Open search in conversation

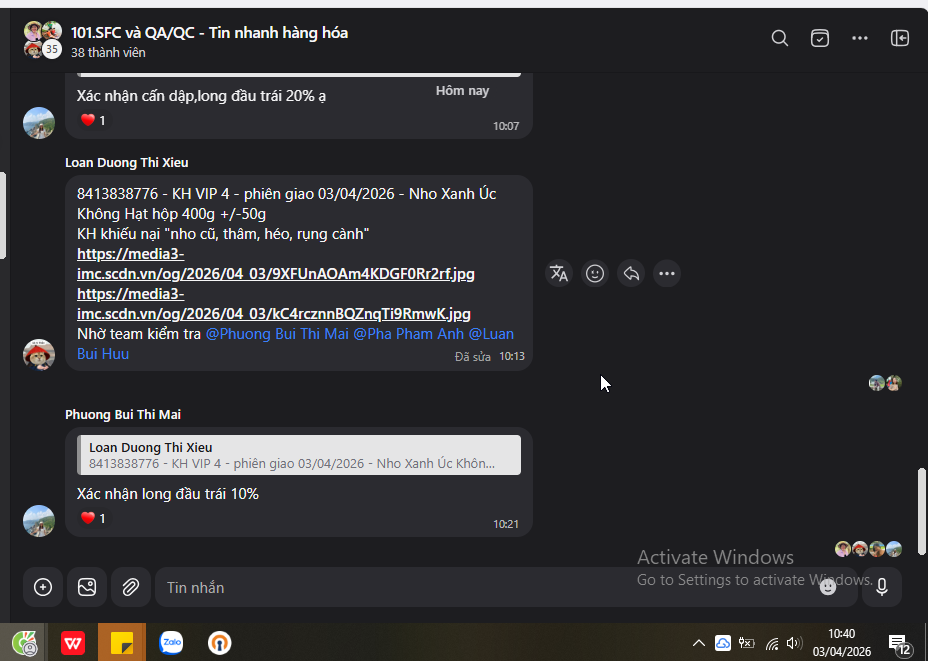(779, 38)
